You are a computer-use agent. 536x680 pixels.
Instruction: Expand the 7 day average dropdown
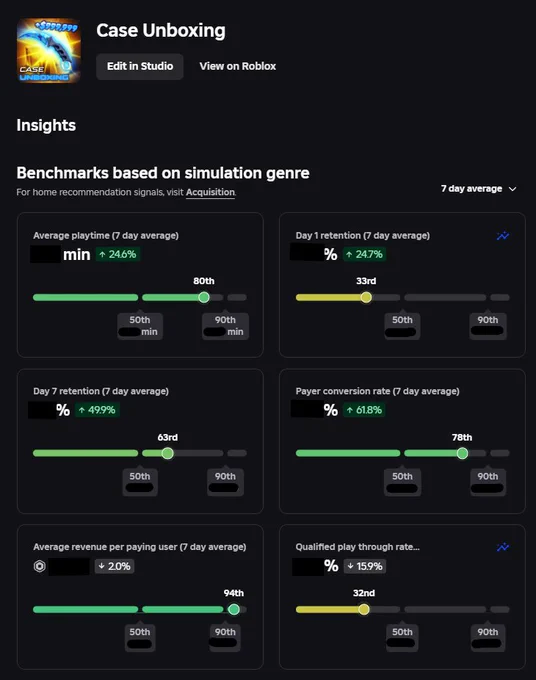[479, 189]
